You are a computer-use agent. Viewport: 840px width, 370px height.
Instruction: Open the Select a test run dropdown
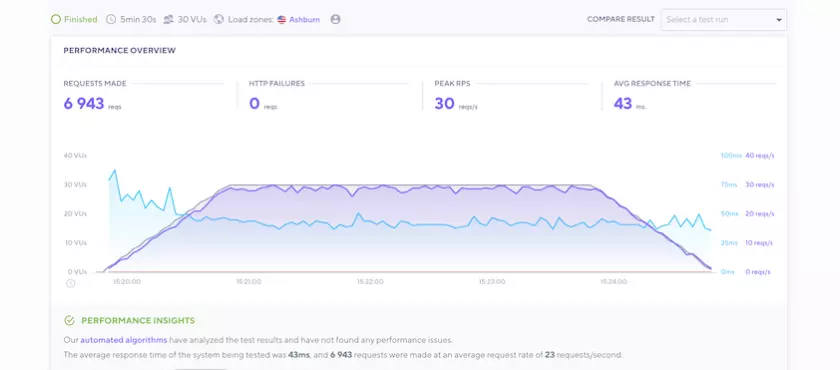[723, 20]
